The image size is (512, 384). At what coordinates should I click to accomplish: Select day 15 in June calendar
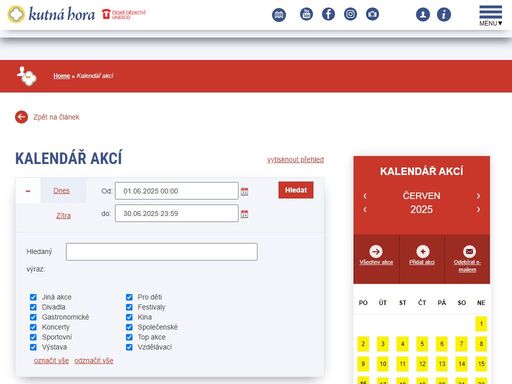click(481, 364)
